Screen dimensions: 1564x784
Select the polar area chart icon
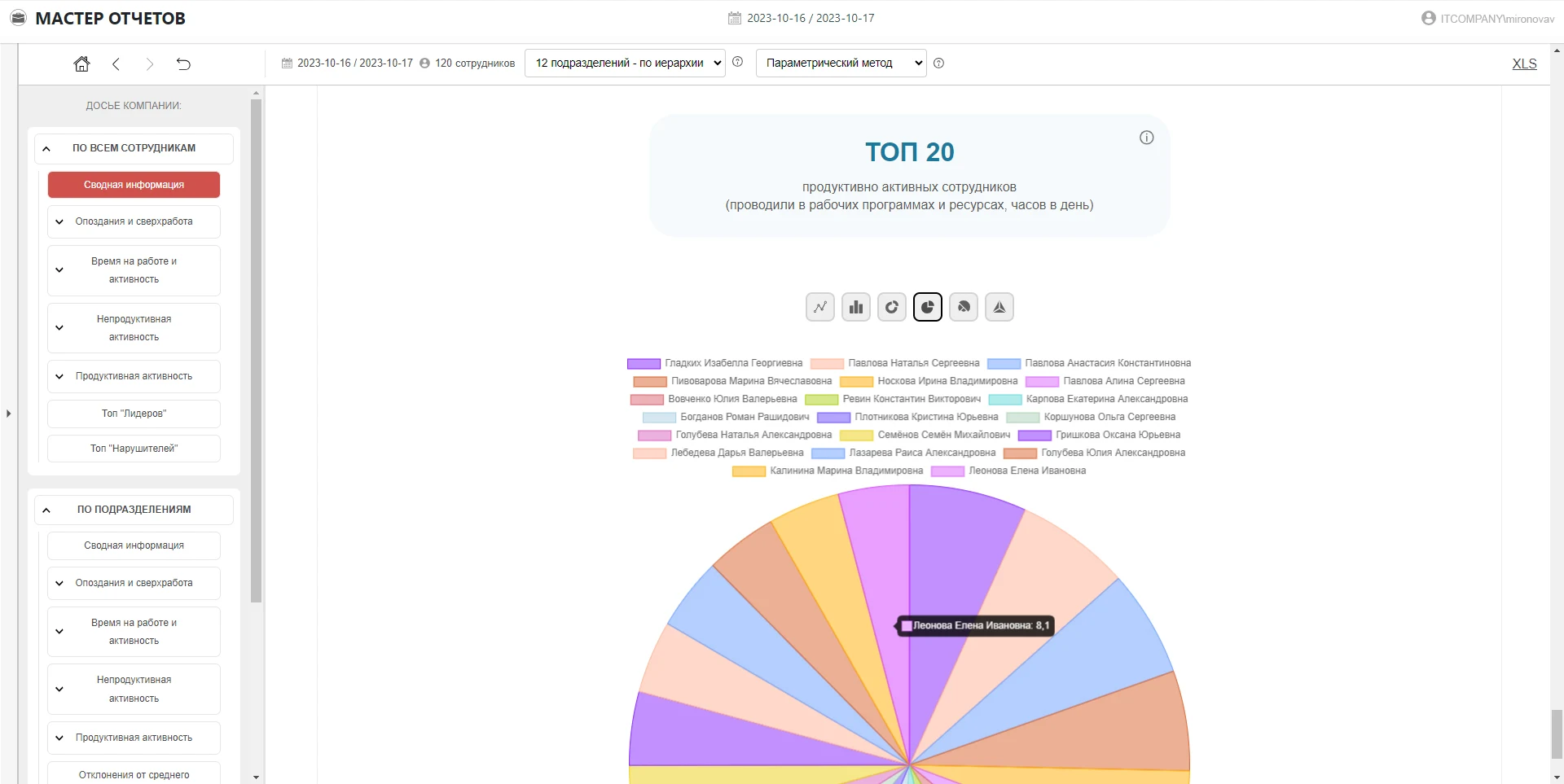tap(963, 307)
